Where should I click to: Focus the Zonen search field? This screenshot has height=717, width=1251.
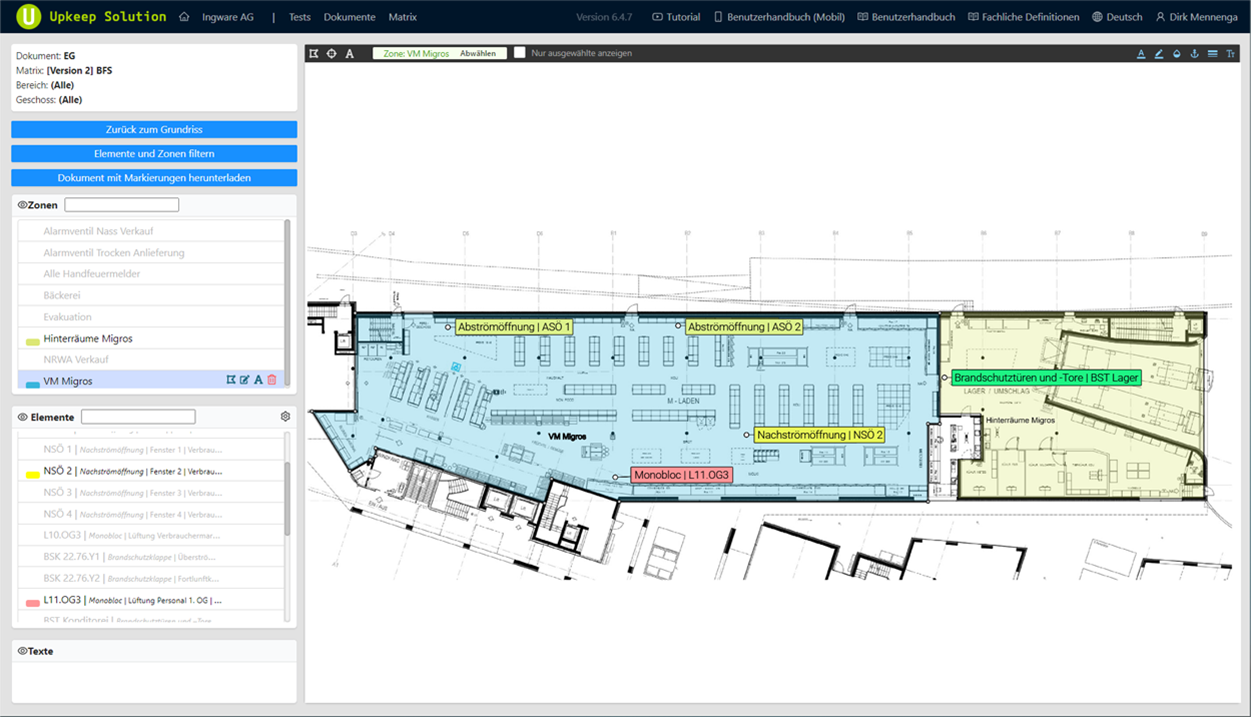point(122,205)
